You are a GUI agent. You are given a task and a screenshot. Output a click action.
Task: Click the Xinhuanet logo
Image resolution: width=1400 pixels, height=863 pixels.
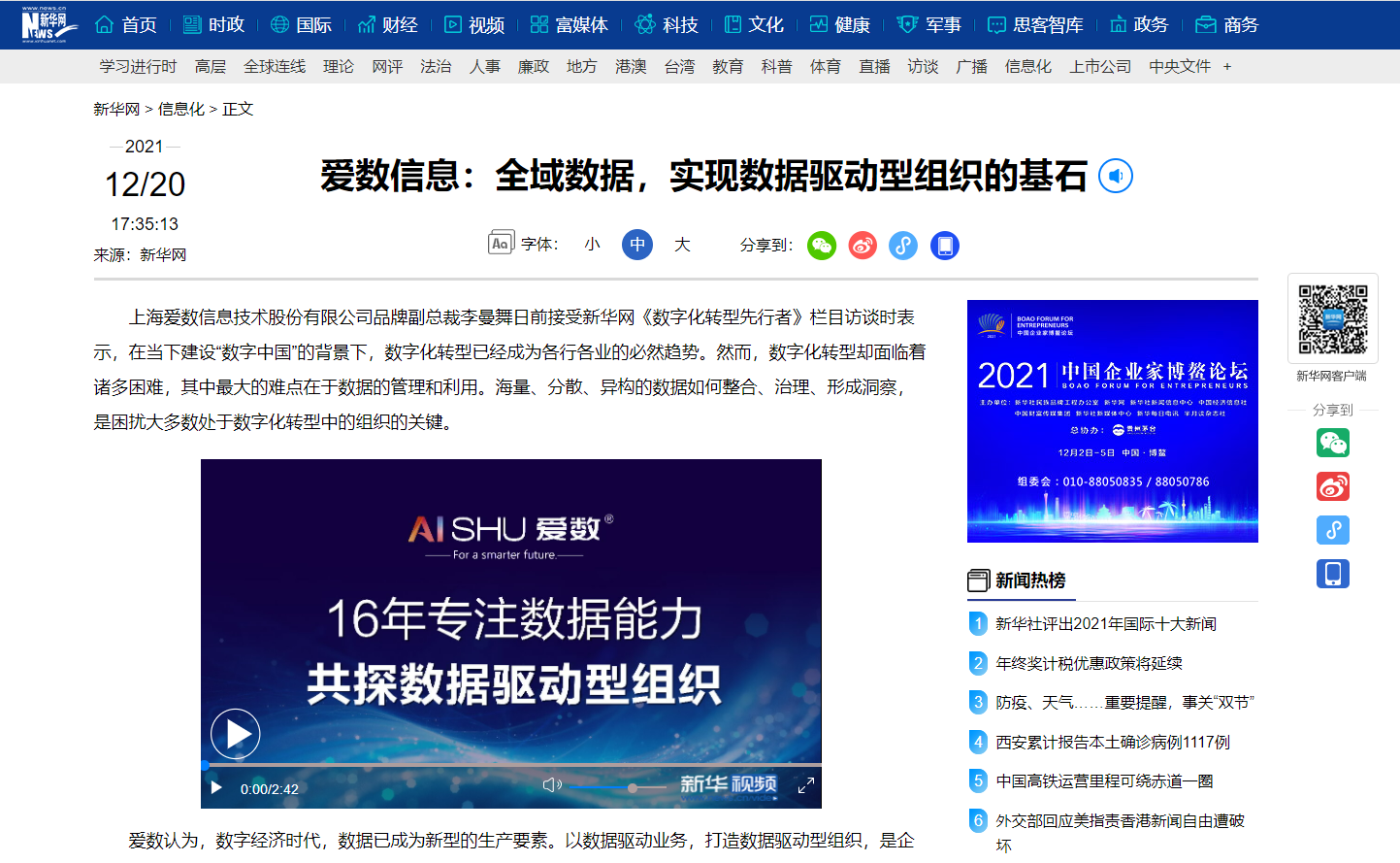(49, 24)
